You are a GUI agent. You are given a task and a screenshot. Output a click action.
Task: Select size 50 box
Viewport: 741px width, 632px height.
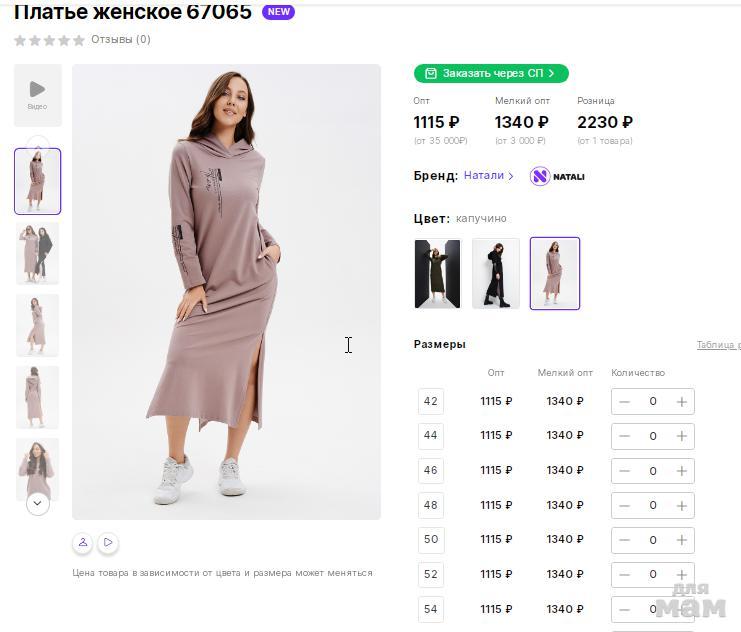(431, 539)
